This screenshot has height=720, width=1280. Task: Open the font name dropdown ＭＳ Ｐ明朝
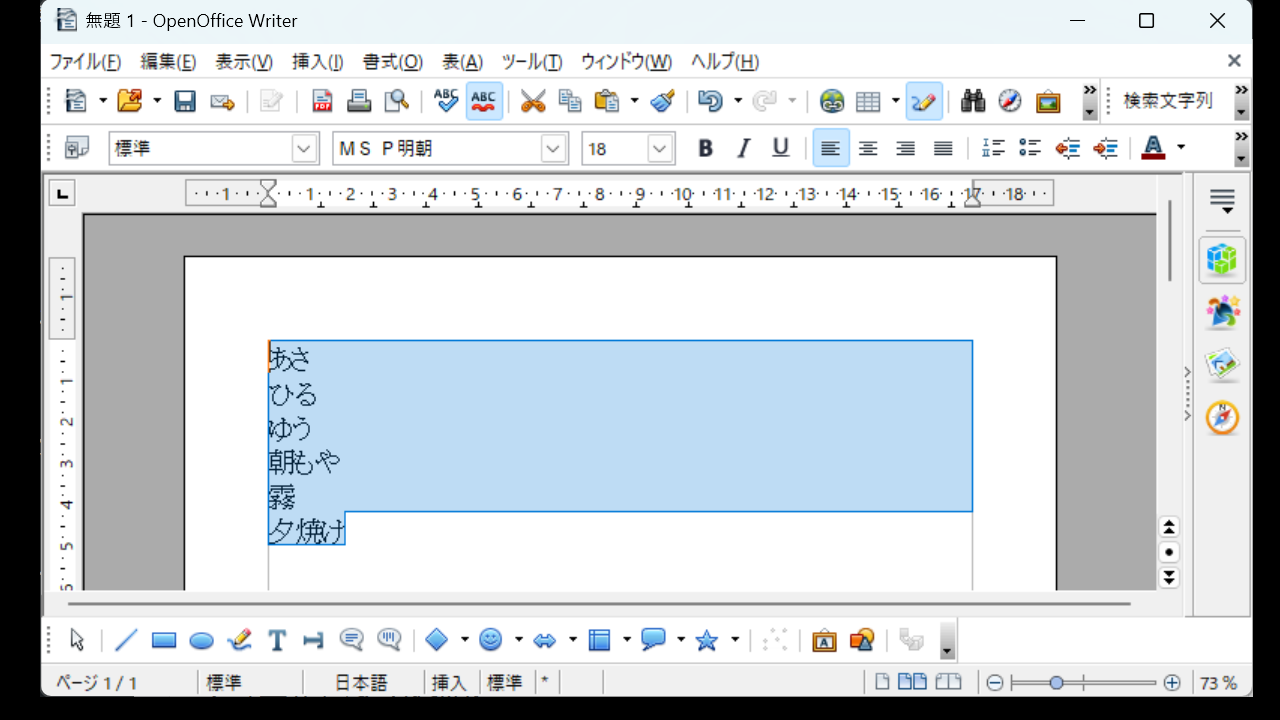(x=554, y=149)
